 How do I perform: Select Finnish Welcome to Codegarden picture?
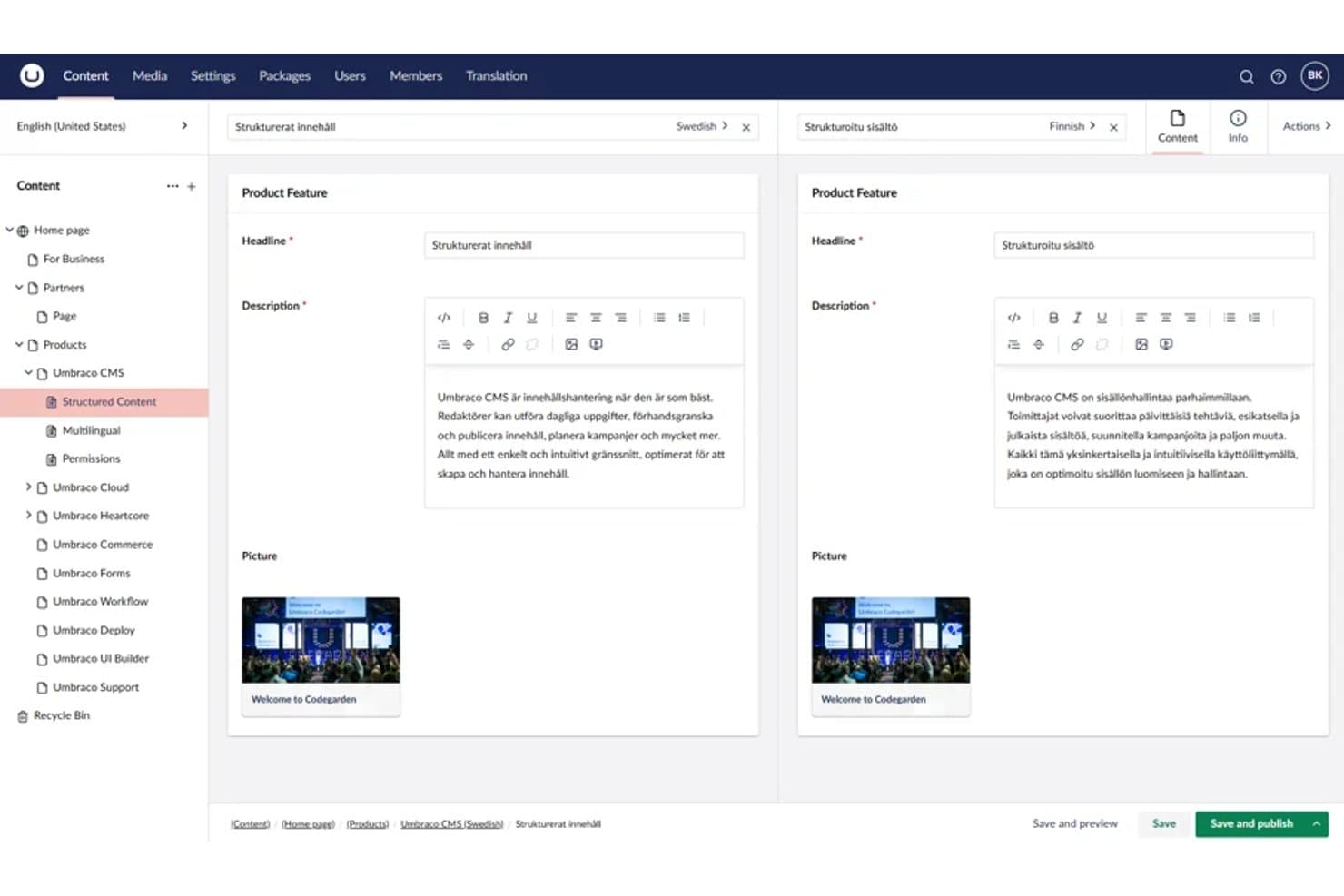(x=891, y=656)
